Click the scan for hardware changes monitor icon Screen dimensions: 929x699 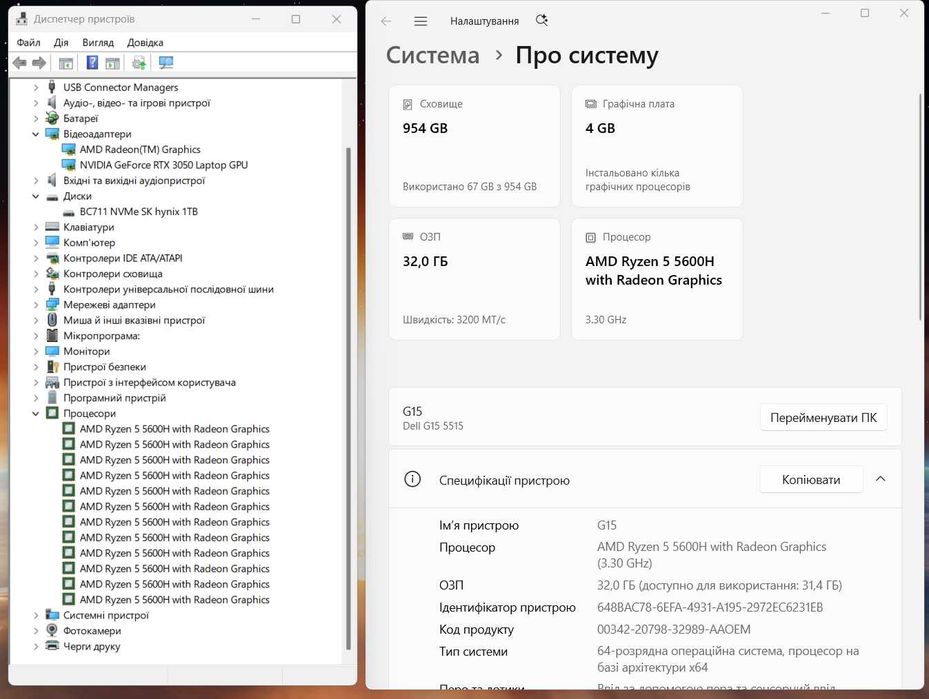pyautogui.click(x=166, y=63)
